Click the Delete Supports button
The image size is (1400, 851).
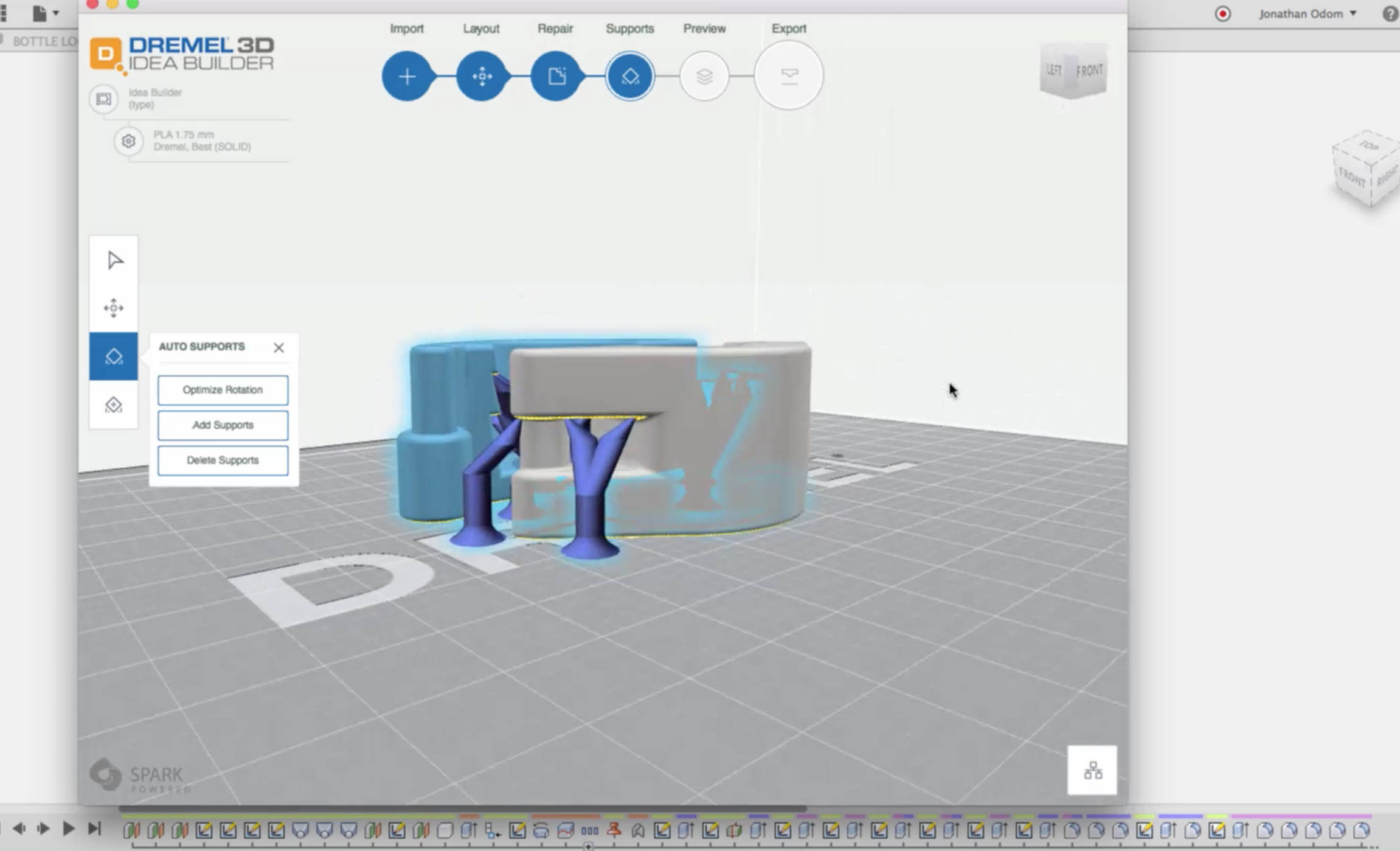pos(223,460)
